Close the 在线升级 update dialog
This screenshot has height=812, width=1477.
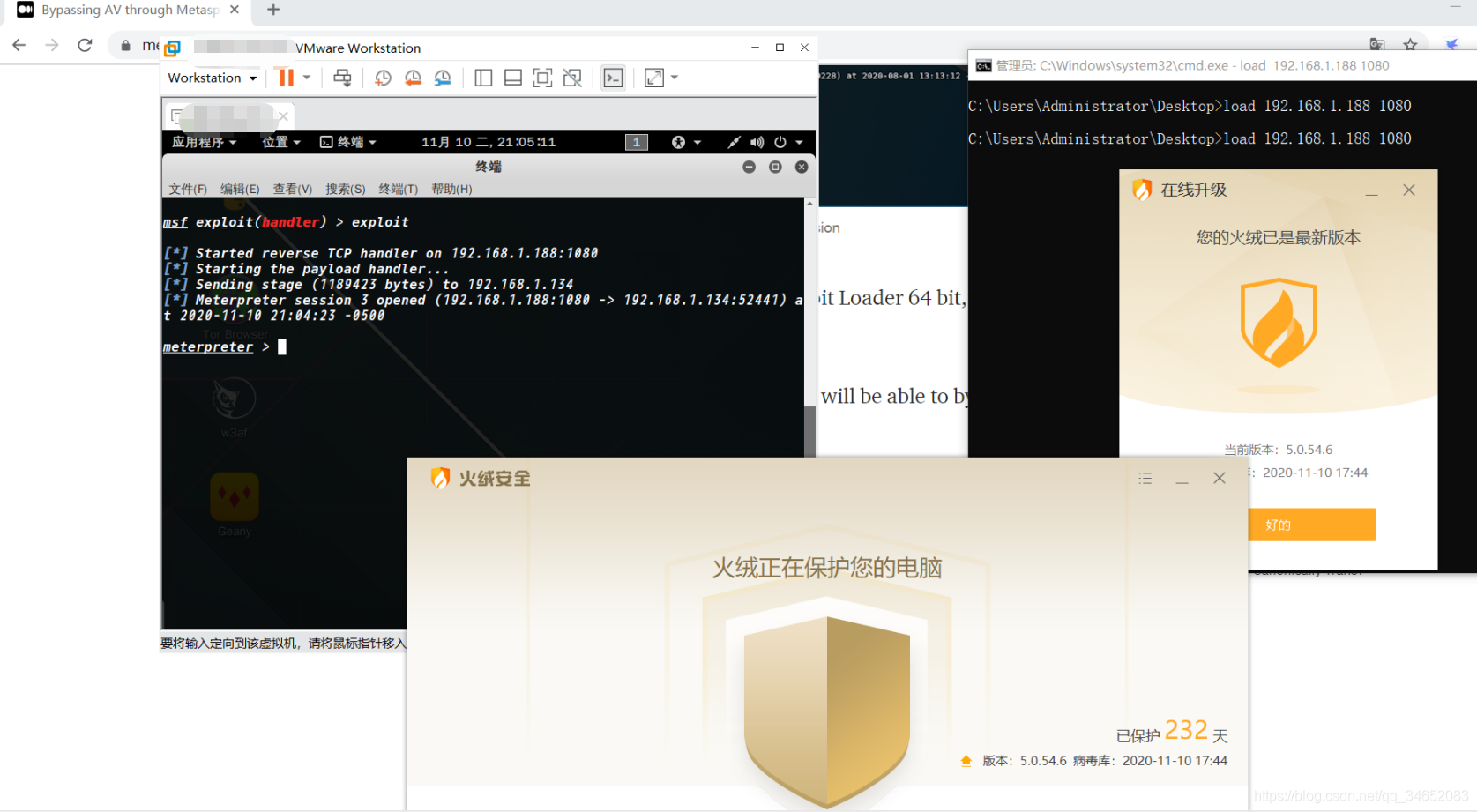pyautogui.click(x=1409, y=190)
